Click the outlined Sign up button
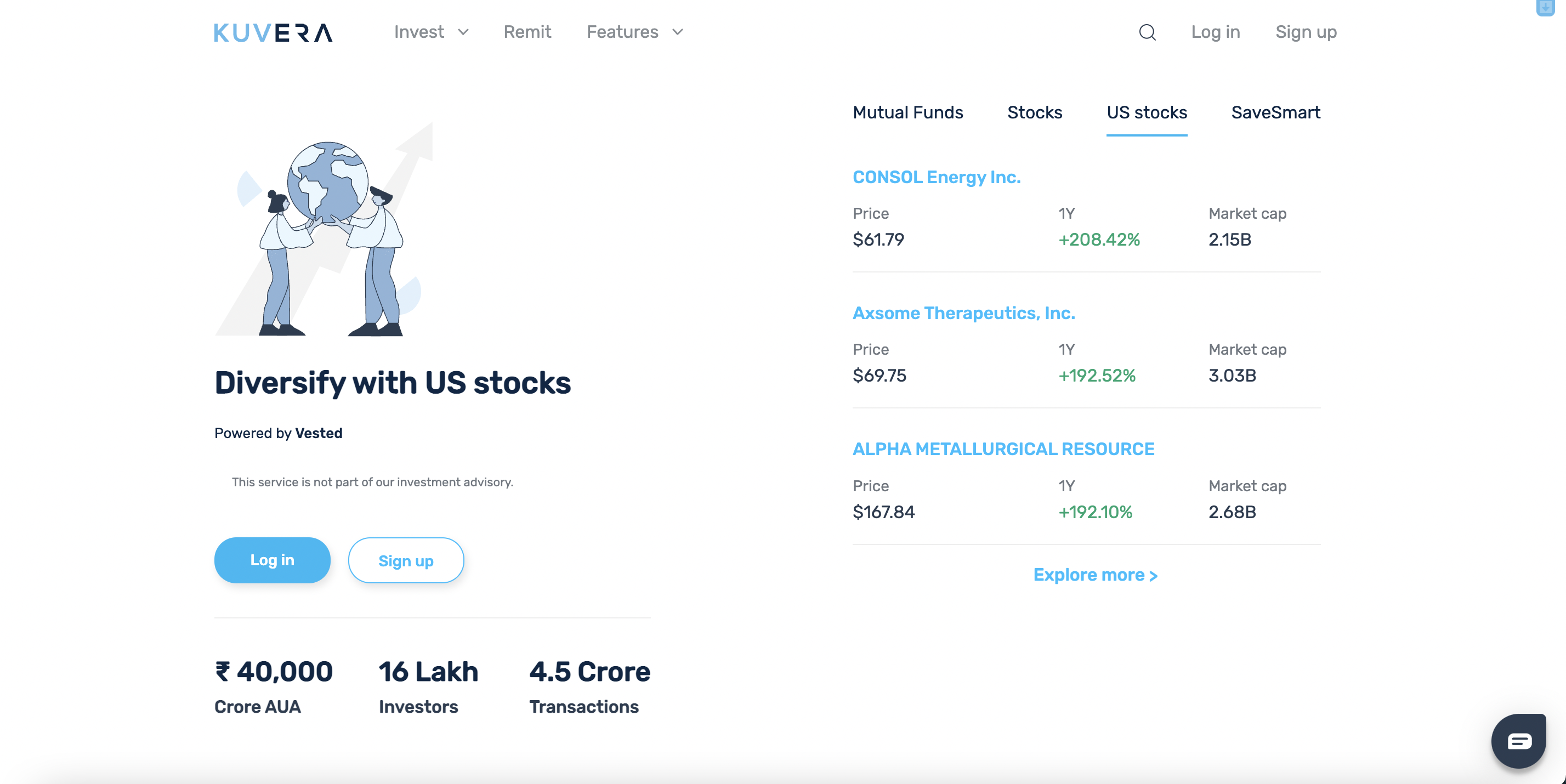 406,560
